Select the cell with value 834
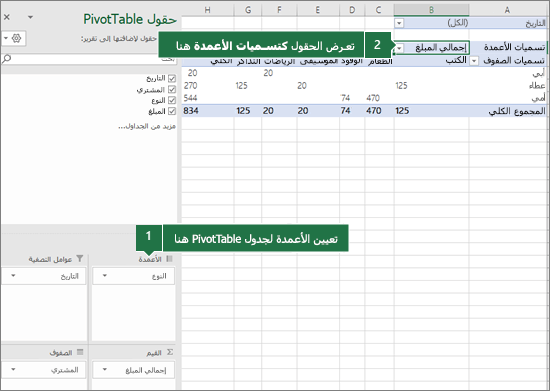Viewport: 550px width, 391px height. click(208, 111)
